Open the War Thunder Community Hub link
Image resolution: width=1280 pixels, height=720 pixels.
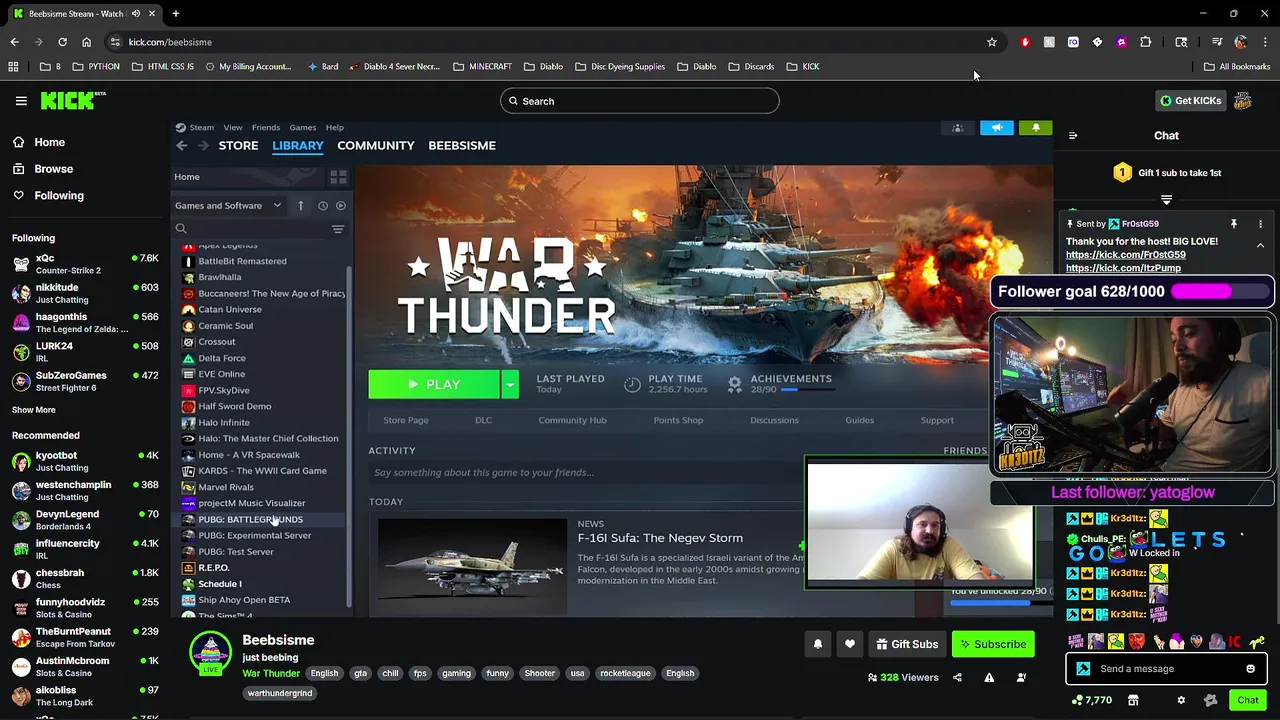point(572,421)
